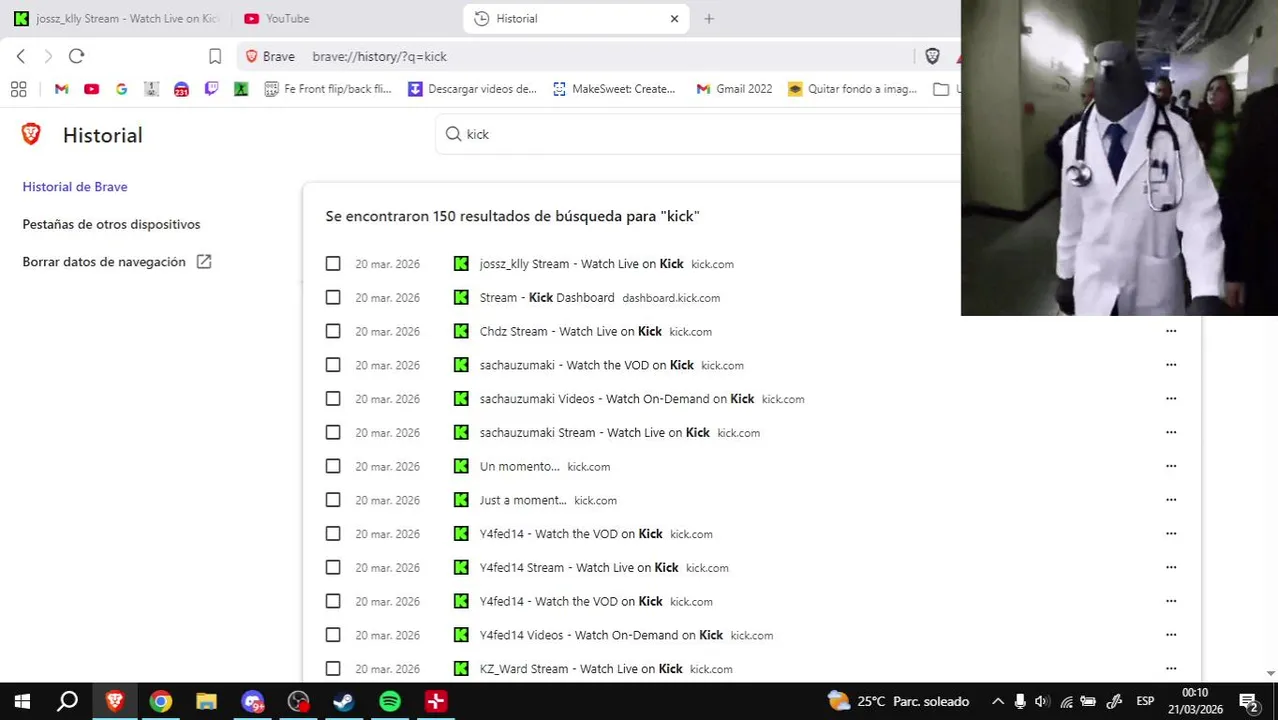1278x720 pixels.
Task: Check the Just a moment... entry
Action: coord(333,500)
